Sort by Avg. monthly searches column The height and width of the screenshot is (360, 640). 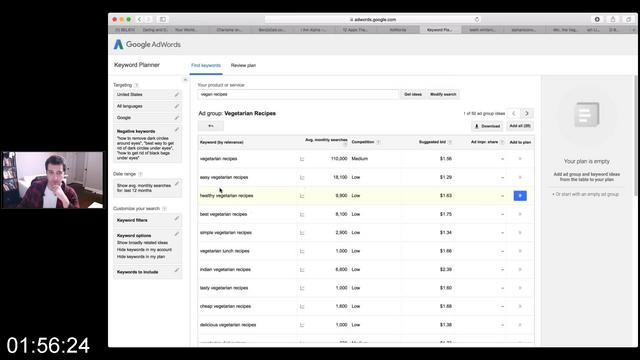[326, 140]
